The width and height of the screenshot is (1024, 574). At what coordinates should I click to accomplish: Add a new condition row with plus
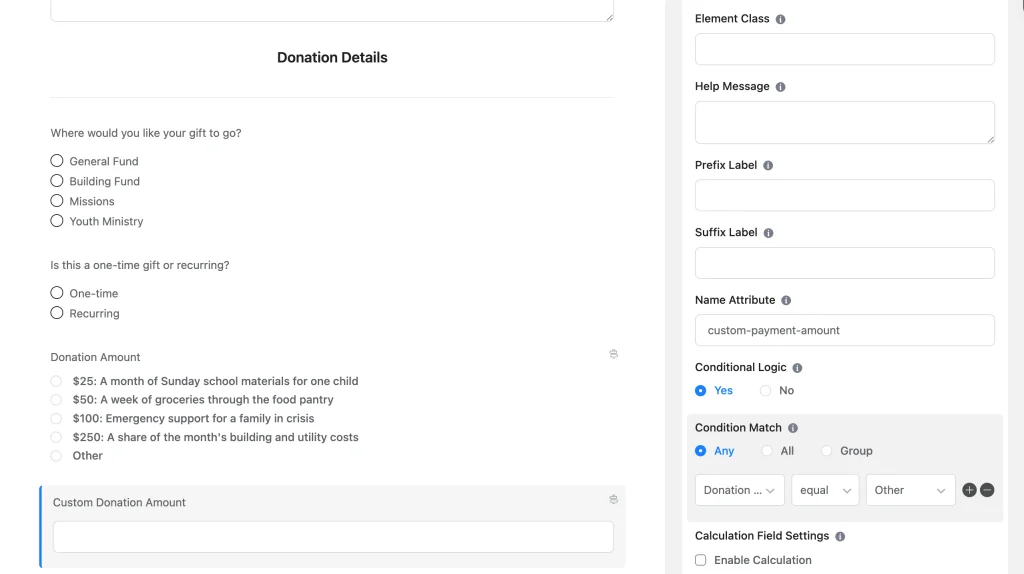969,490
